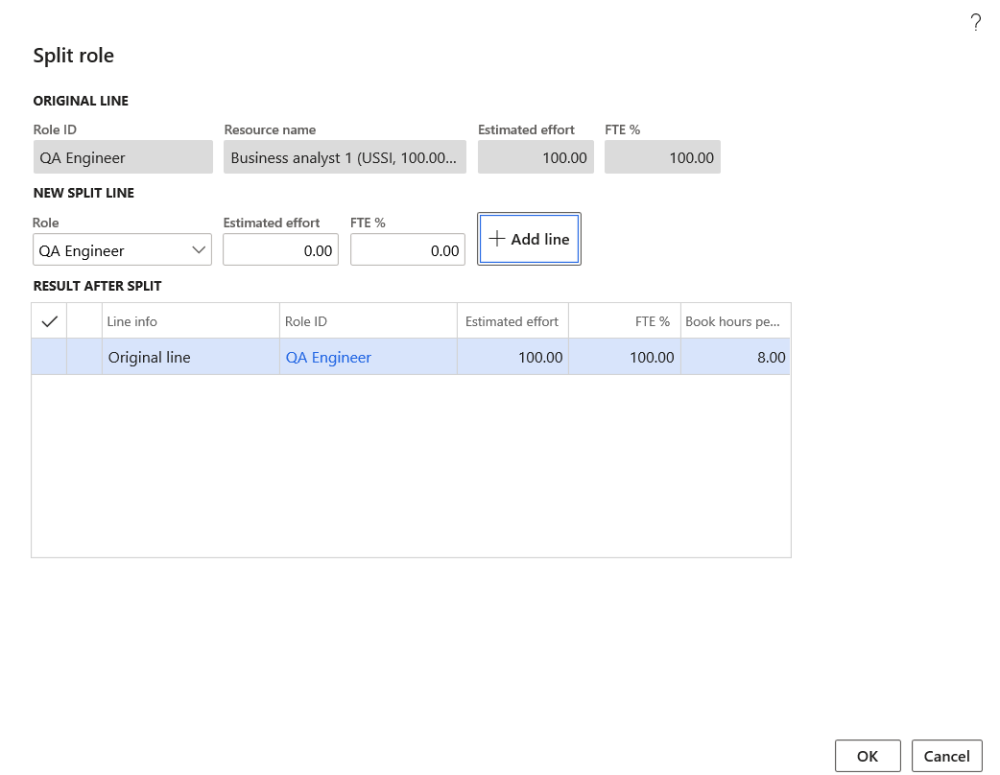This screenshot has width=1000, height=775.
Task: Click the new split Estimated effort field
Action: pyautogui.click(x=281, y=251)
